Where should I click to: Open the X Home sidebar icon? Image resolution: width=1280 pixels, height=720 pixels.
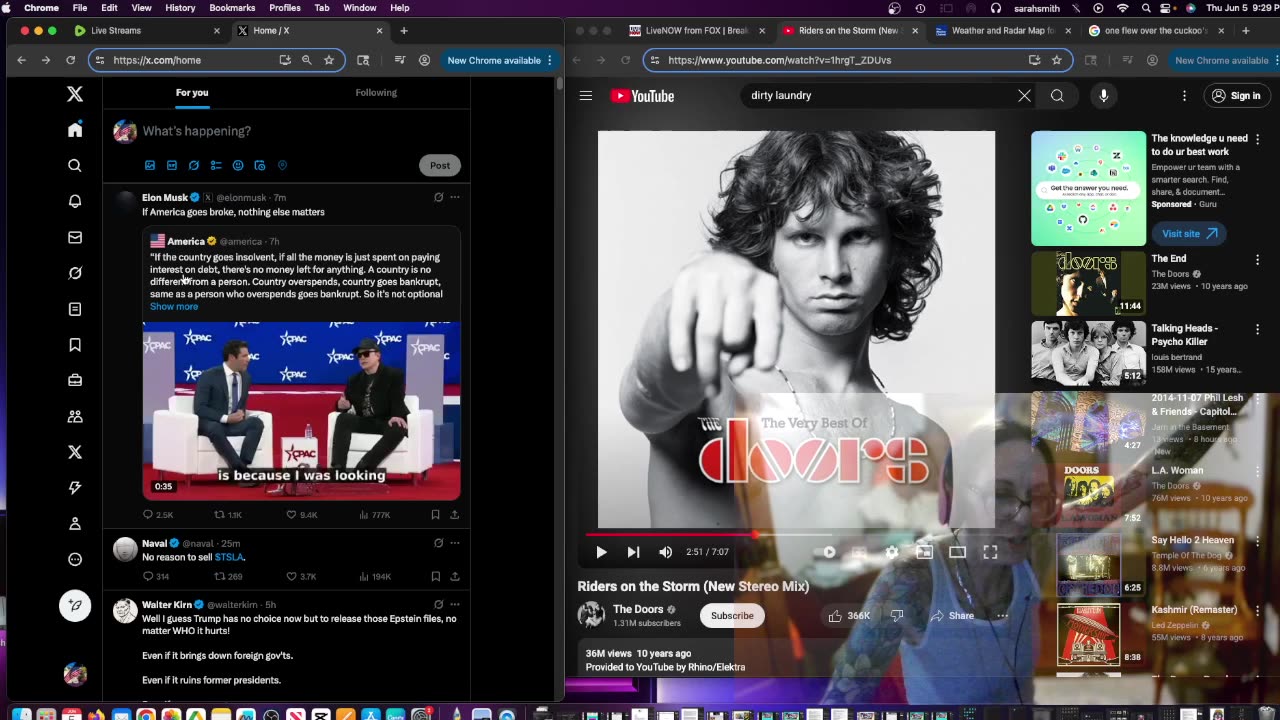[75, 130]
